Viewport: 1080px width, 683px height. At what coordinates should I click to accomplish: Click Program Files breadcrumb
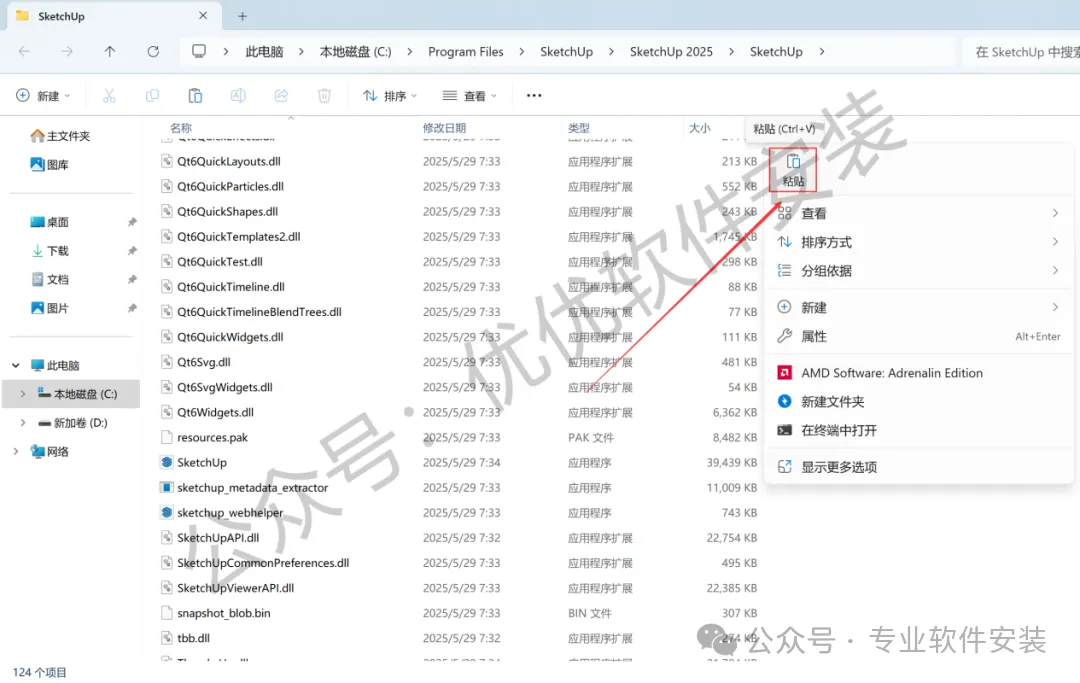pyautogui.click(x=466, y=52)
